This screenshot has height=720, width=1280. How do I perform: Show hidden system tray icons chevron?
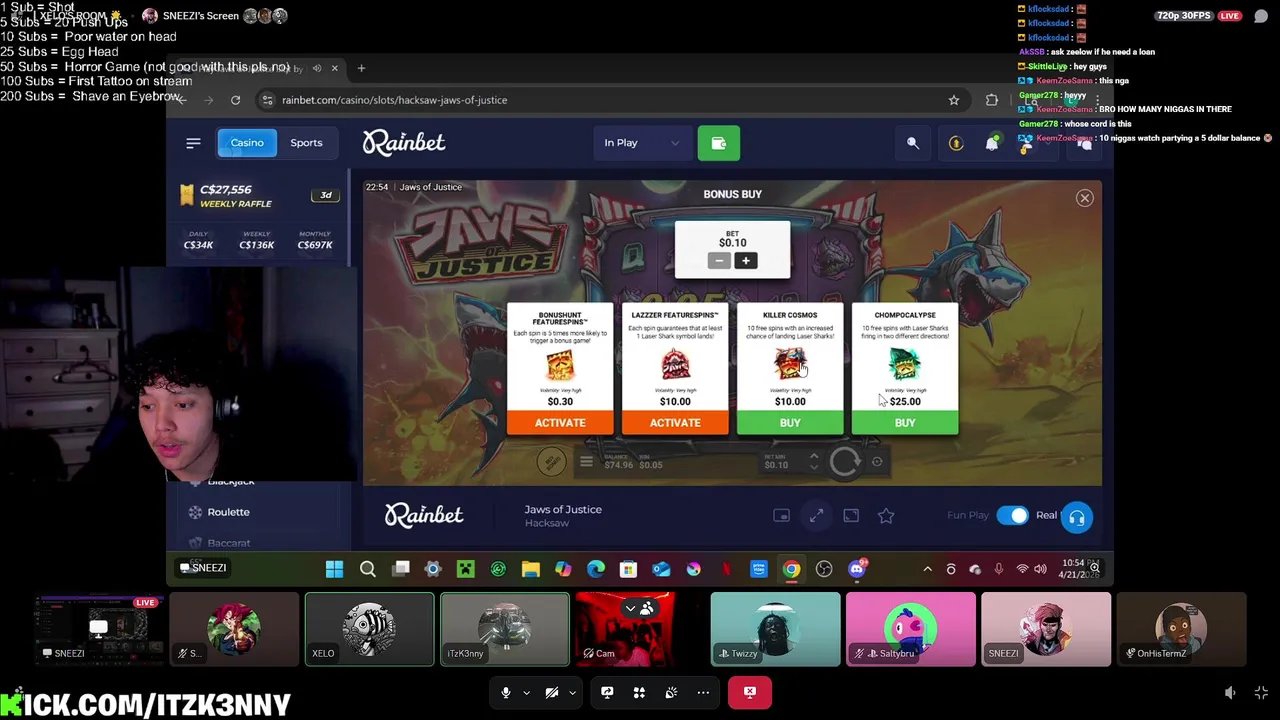click(x=927, y=569)
